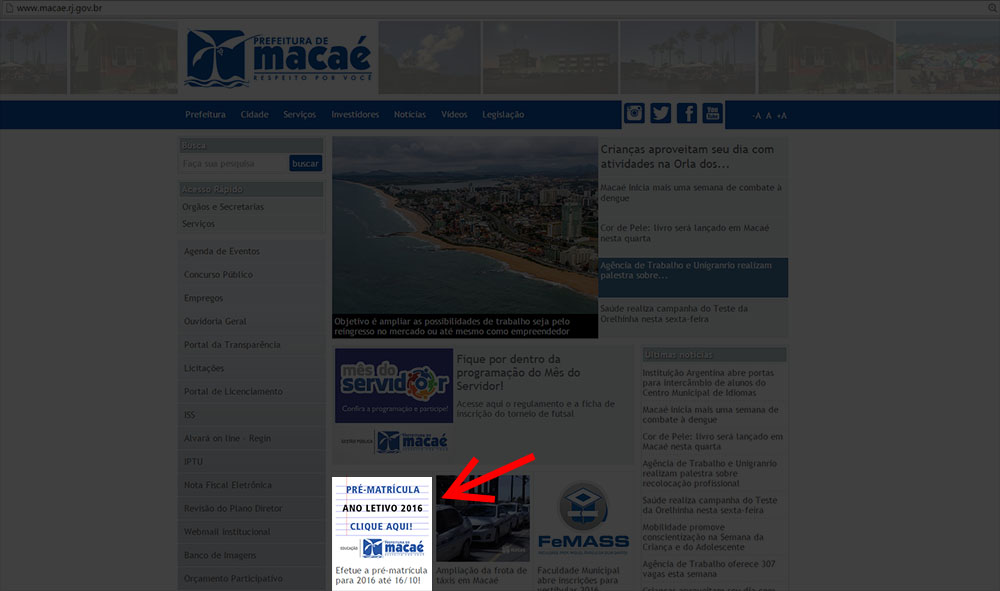The height and width of the screenshot is (591, 1000).
Task: Open the Notícias menu
Action: [x=409, y=115]
